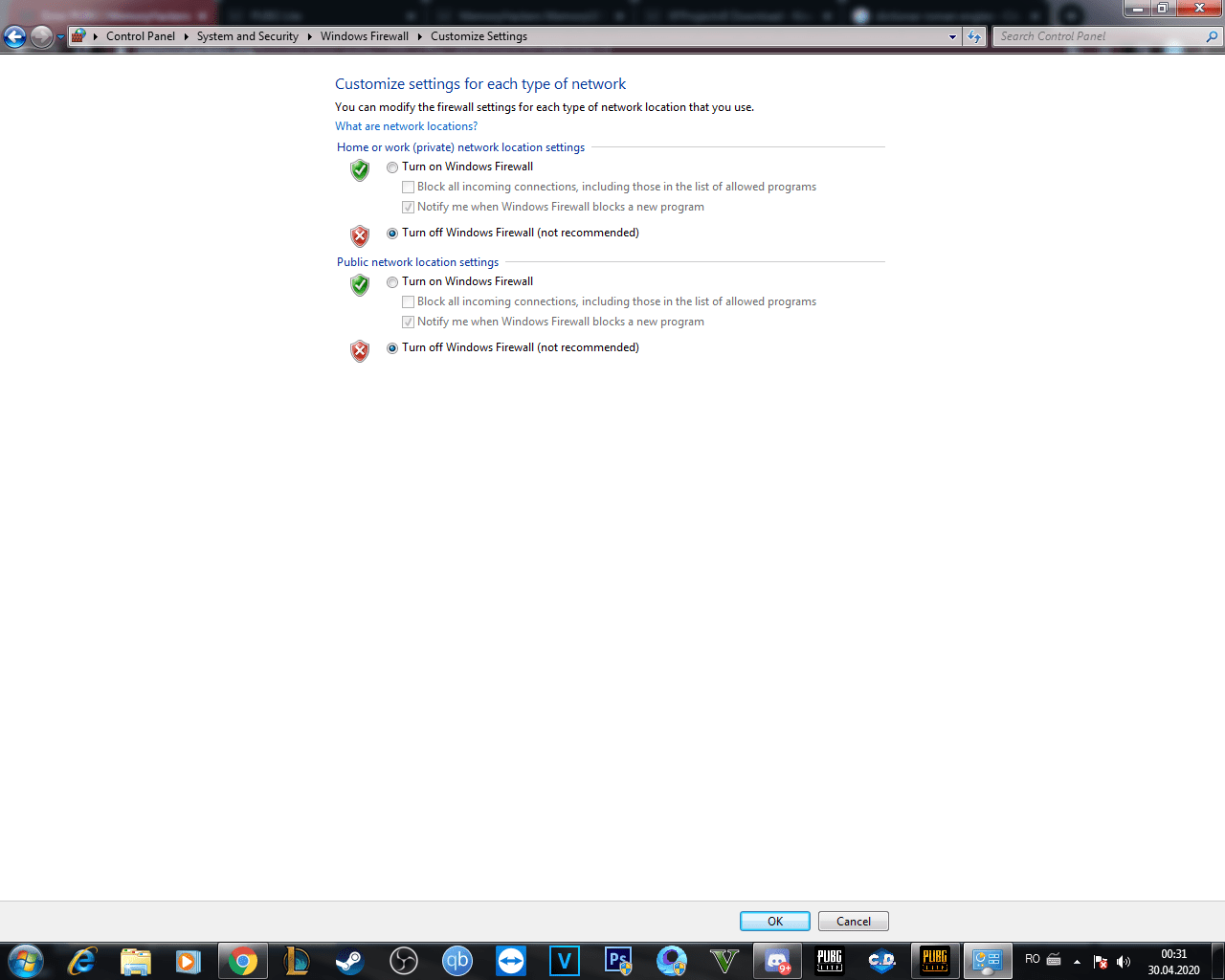Click the Forward navigation arrow button
Image resolution: width=1225 pixels, height=980 pixels.
(x=42, y=36)
